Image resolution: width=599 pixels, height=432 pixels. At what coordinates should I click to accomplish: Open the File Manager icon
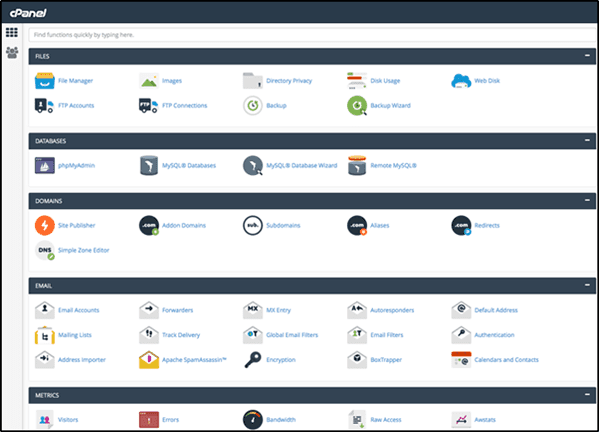point(45,81)
